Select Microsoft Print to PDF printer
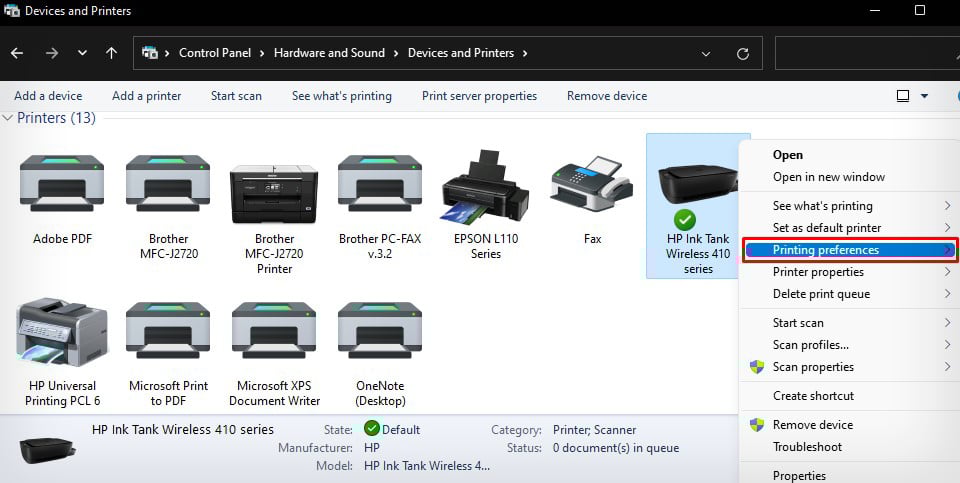960x483 pixels. click(x=168, y=333)
